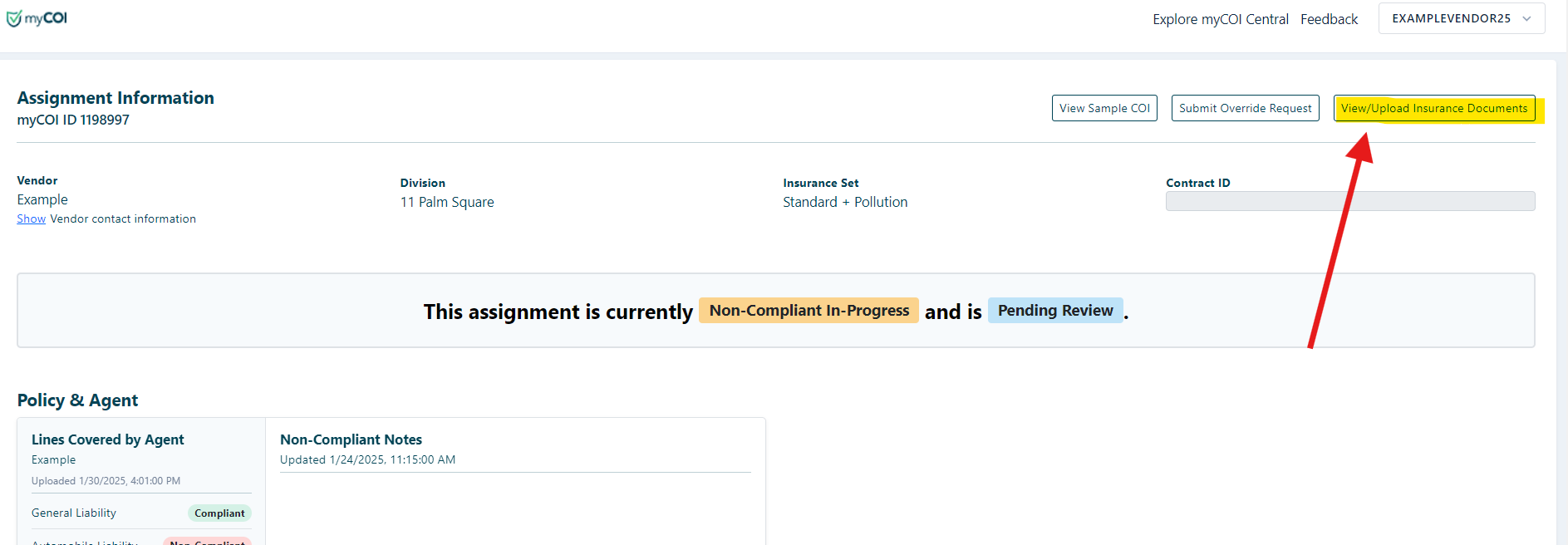Screen dimensions: 1568x545
Task: Click the Assignment Information heading
Action: tap(115, 97)
